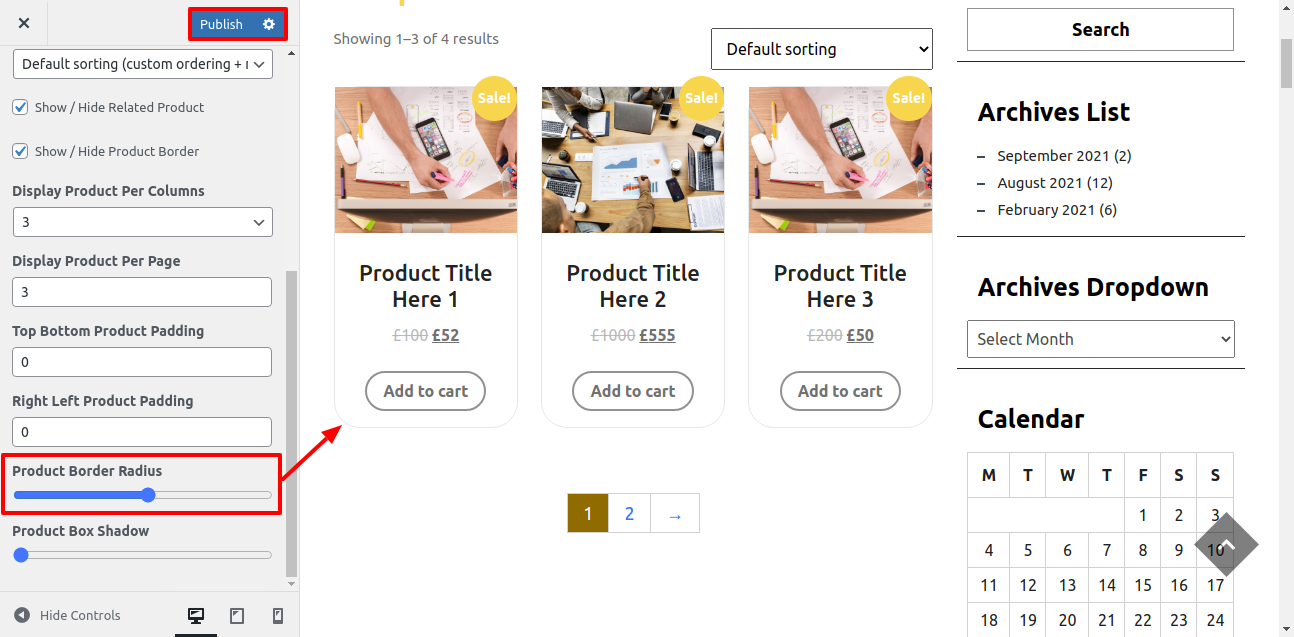The width and height of the screenshot is (1294, 637).
Task: Open publish settings gear icon
Action: 268,24
